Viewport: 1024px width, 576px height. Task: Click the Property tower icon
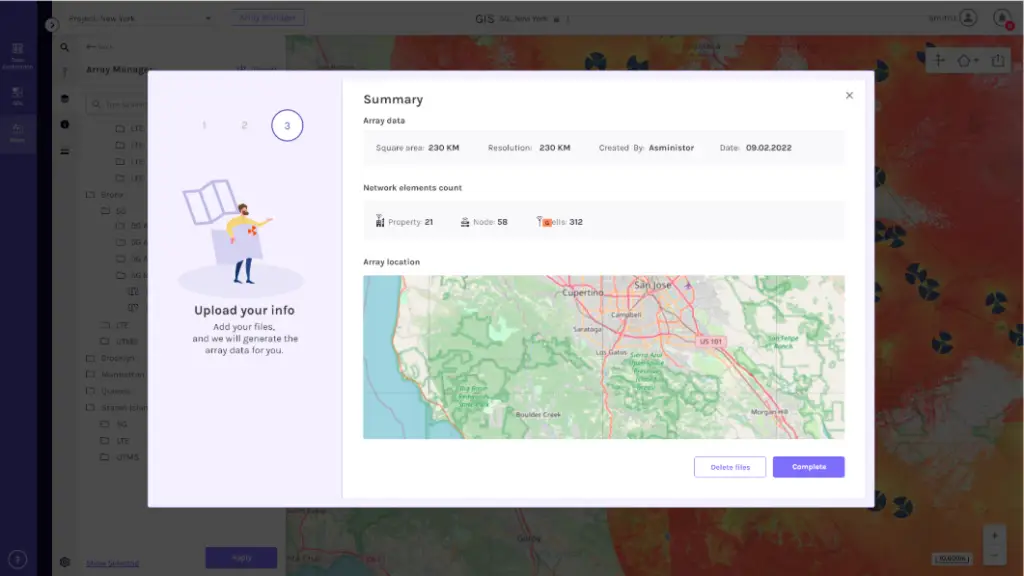[380, 221]
